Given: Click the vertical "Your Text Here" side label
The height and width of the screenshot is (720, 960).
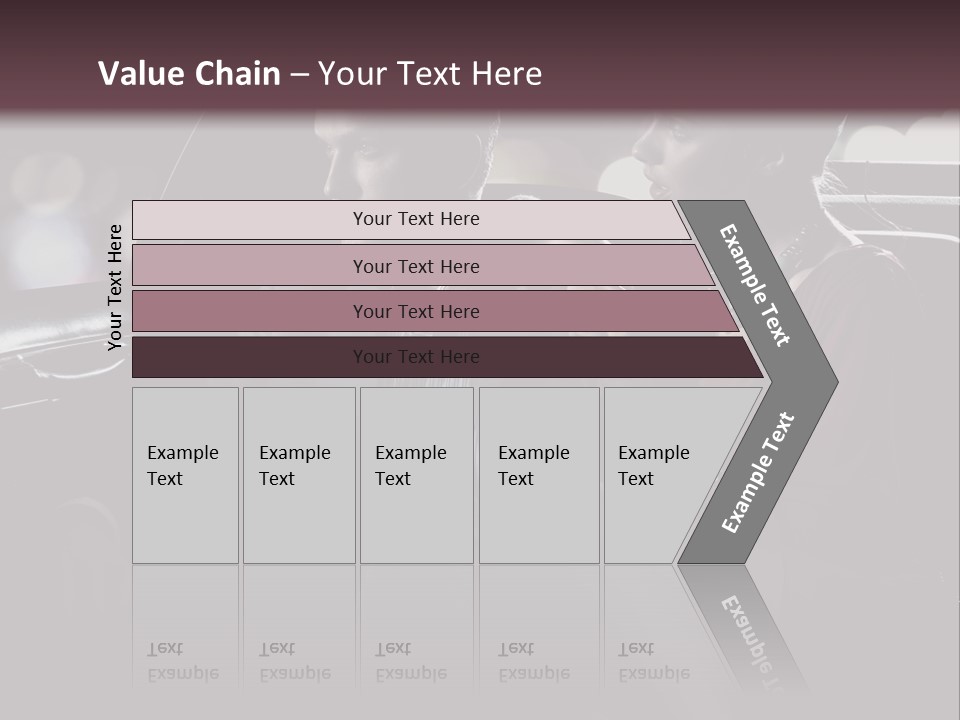Looking at the screenshot, I should (x=115, y=287).
